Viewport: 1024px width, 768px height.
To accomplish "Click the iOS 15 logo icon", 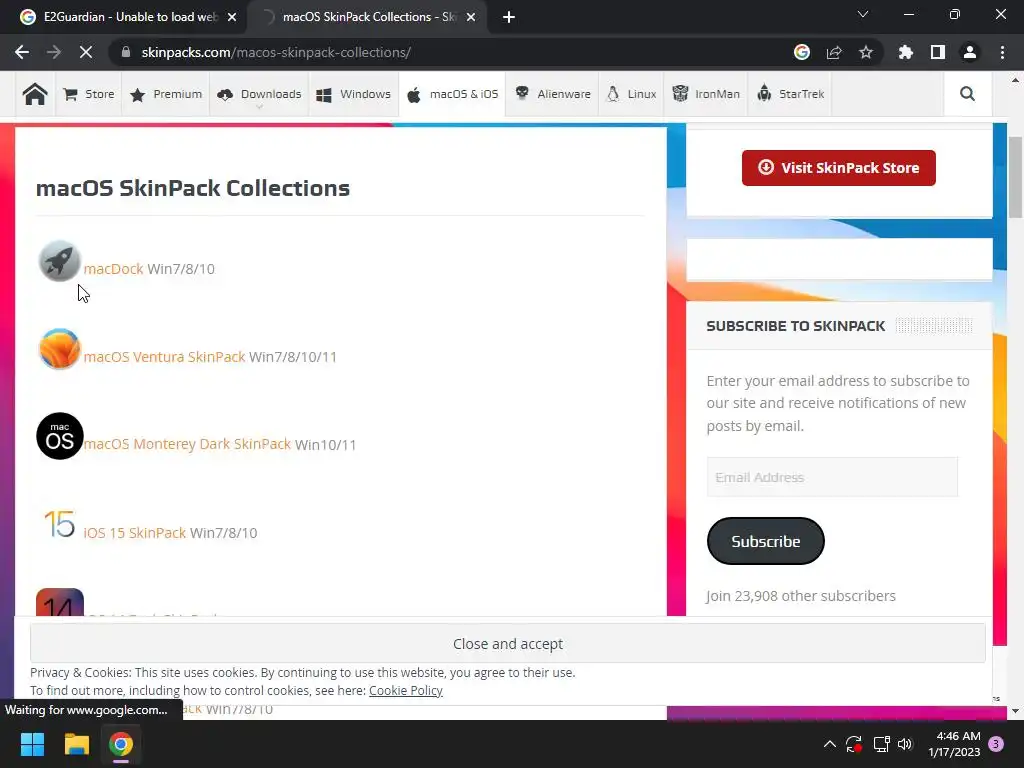I will click(x=59, y=524).
